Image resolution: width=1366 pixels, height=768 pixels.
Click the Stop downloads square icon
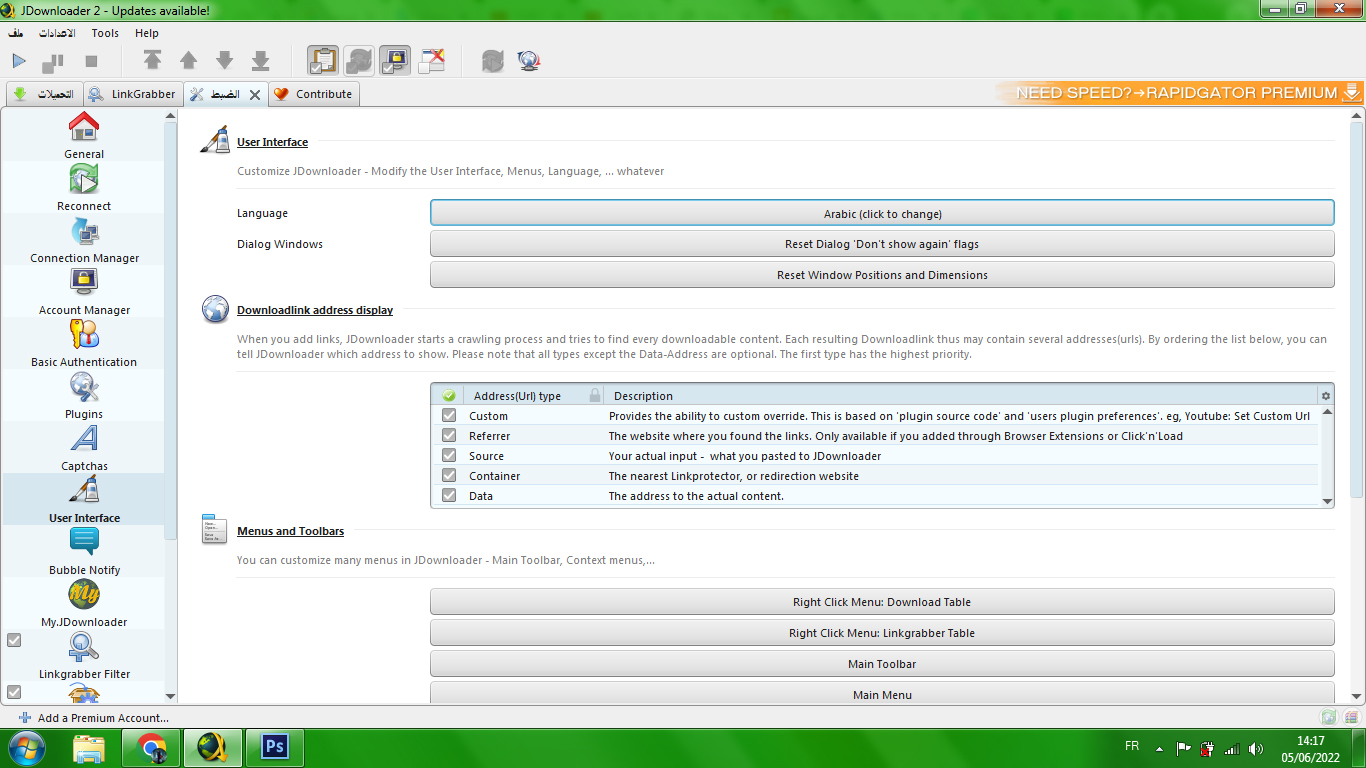click(91, 61)
